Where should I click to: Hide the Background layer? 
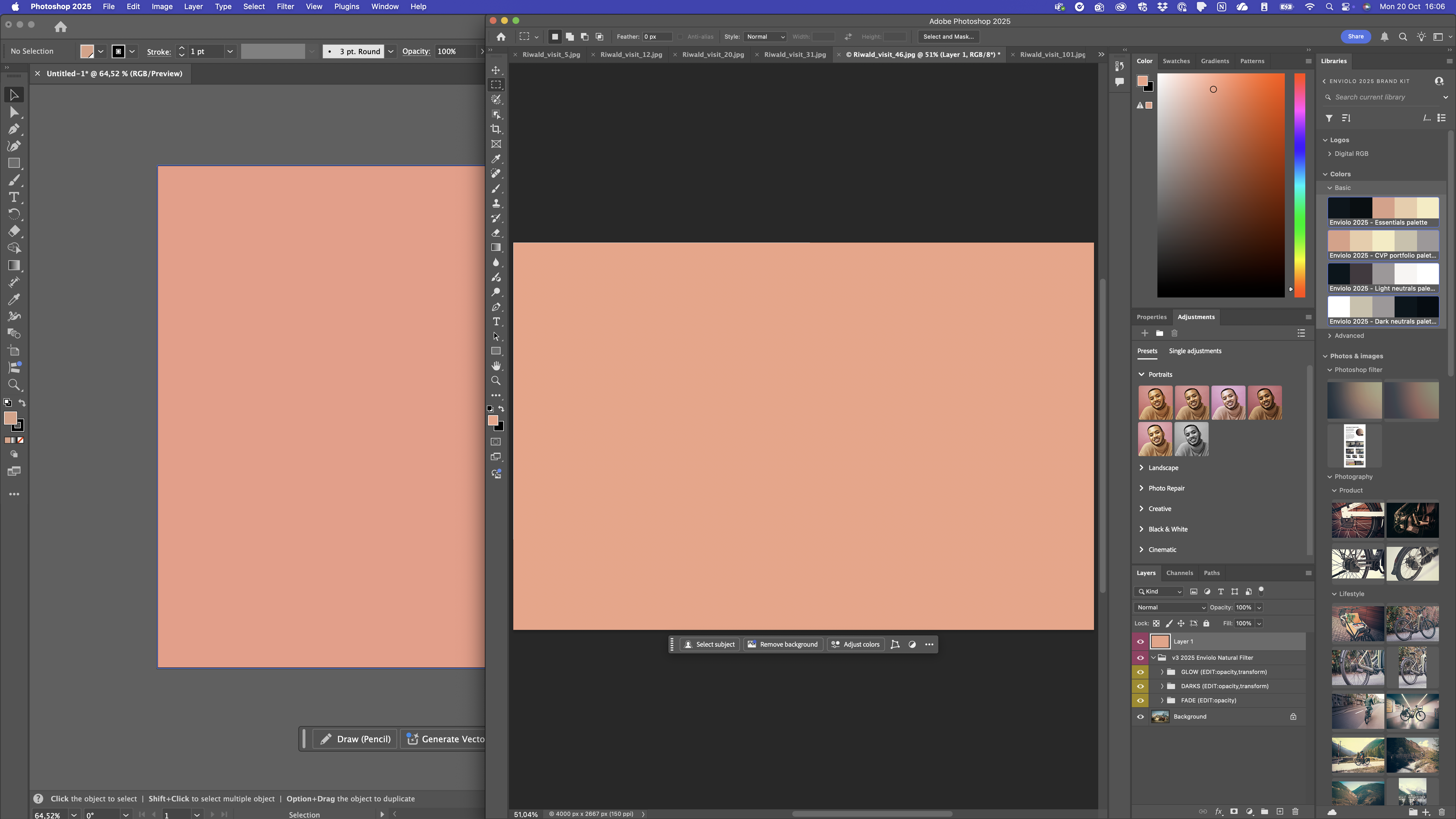(1141, 716)
